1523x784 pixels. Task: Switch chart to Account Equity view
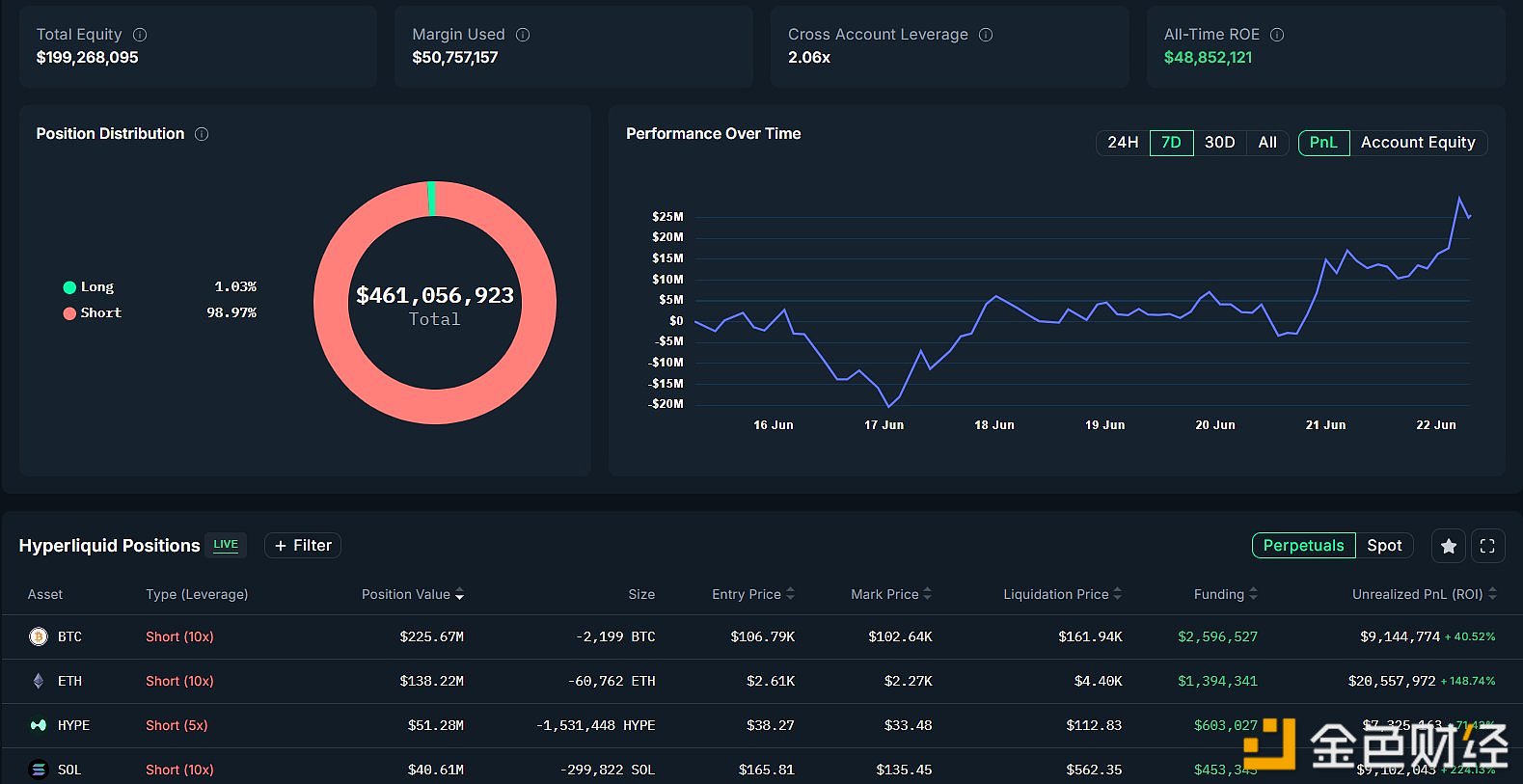point(1417,143)
